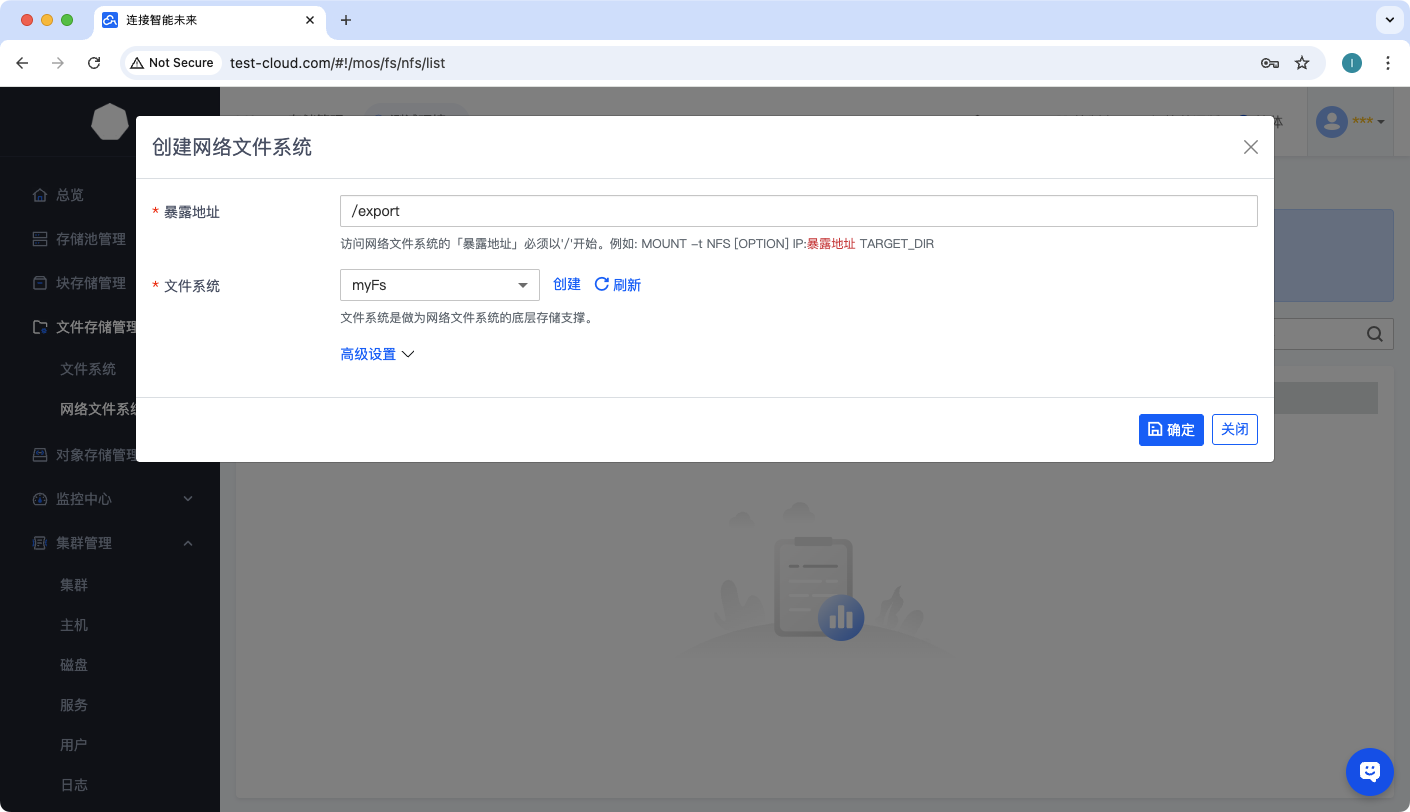Click the 块存储管理 block storage icon
The image size is (1410, 812).
[40, 283]
